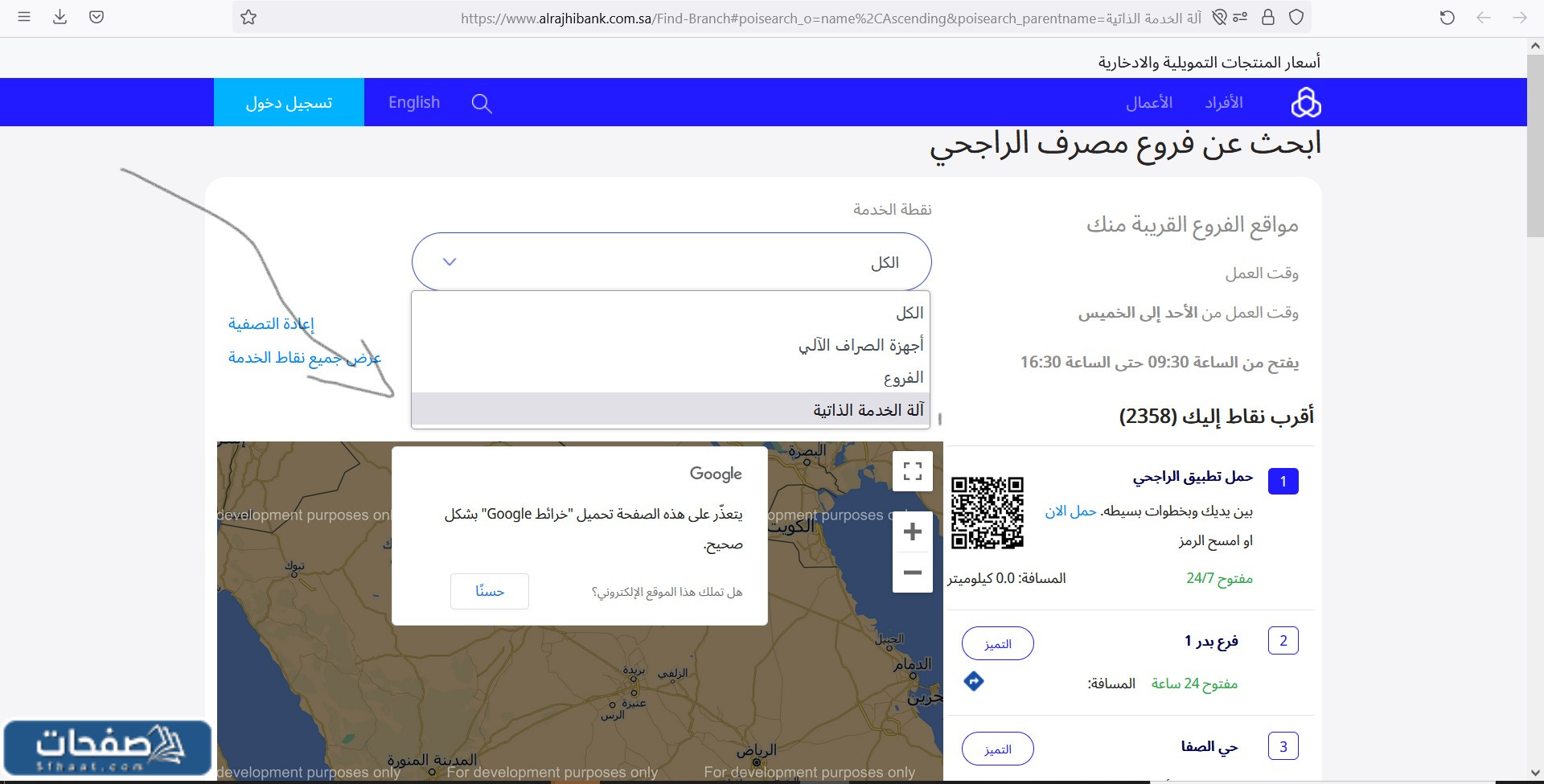1544x784 pixels.
Task: Save page to Pocket
Action: coord(96,16)
